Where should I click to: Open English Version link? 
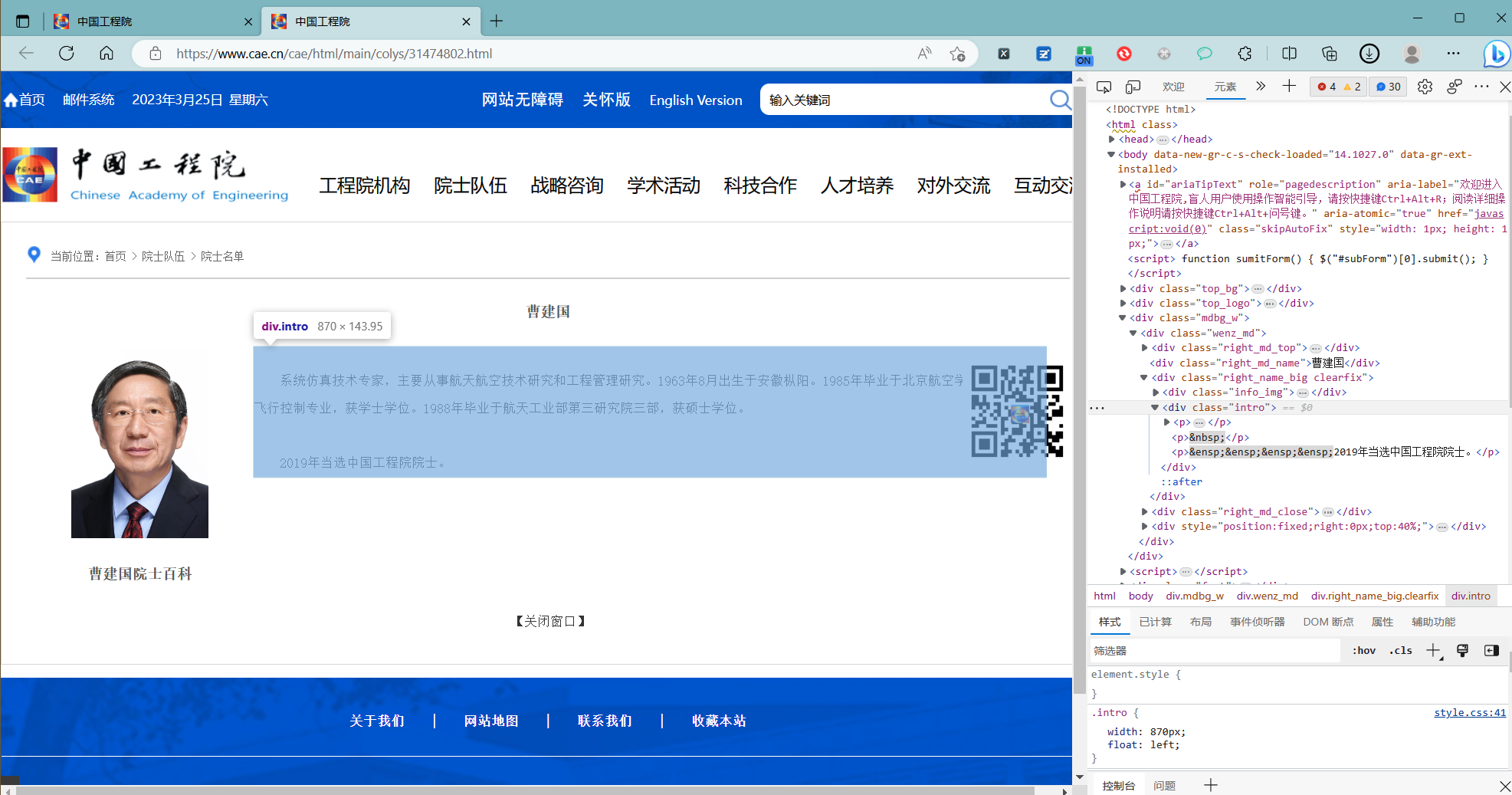696,100
